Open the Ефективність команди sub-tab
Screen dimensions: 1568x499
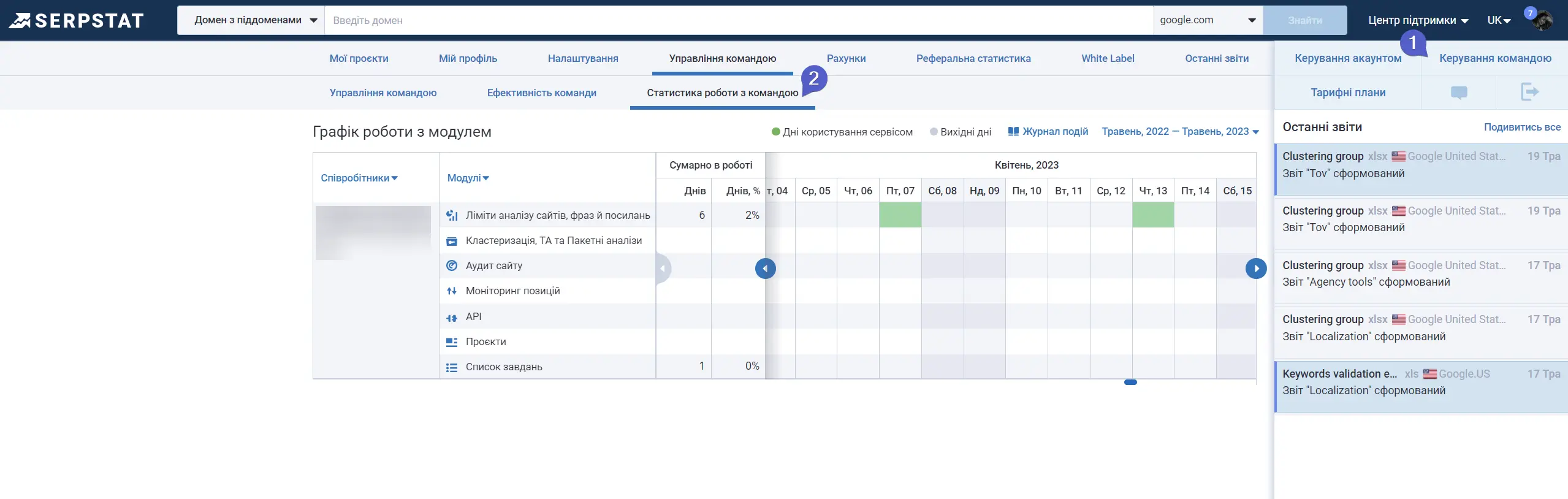[x=541, y=93]
